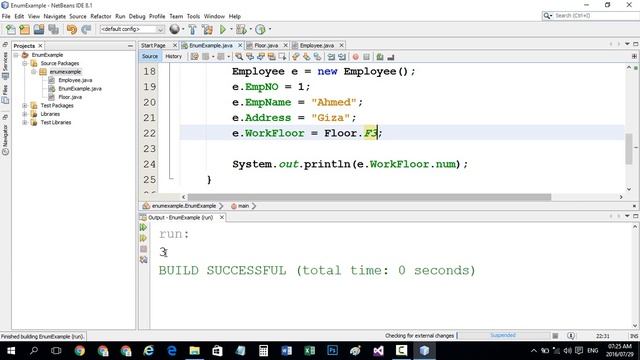Click the Suspended progress bar in status bar

click(503, 336)
